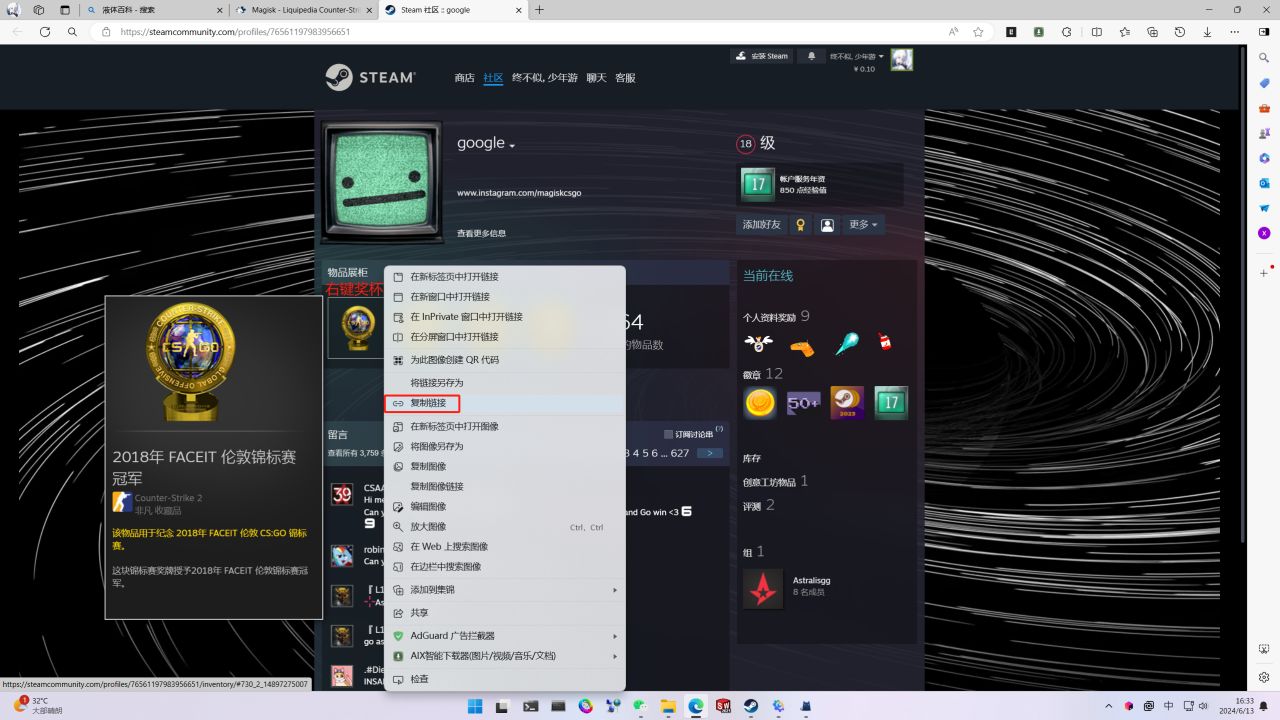Toggle the 订阅讨论串 checkbox
1280x720 pixels.
tap(669, 434)
